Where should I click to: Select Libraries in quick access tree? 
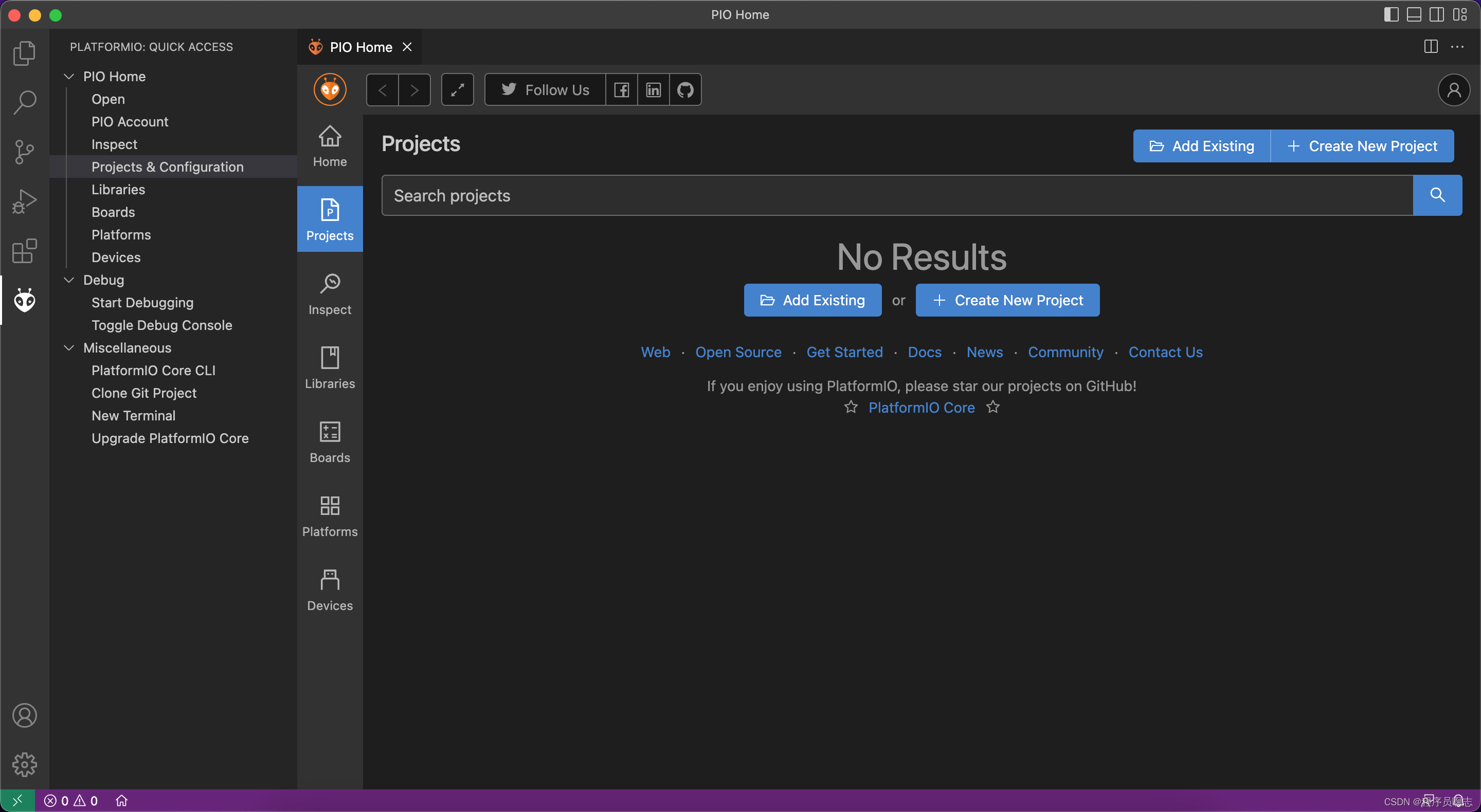pyautogui.click(x=118, y=190)
